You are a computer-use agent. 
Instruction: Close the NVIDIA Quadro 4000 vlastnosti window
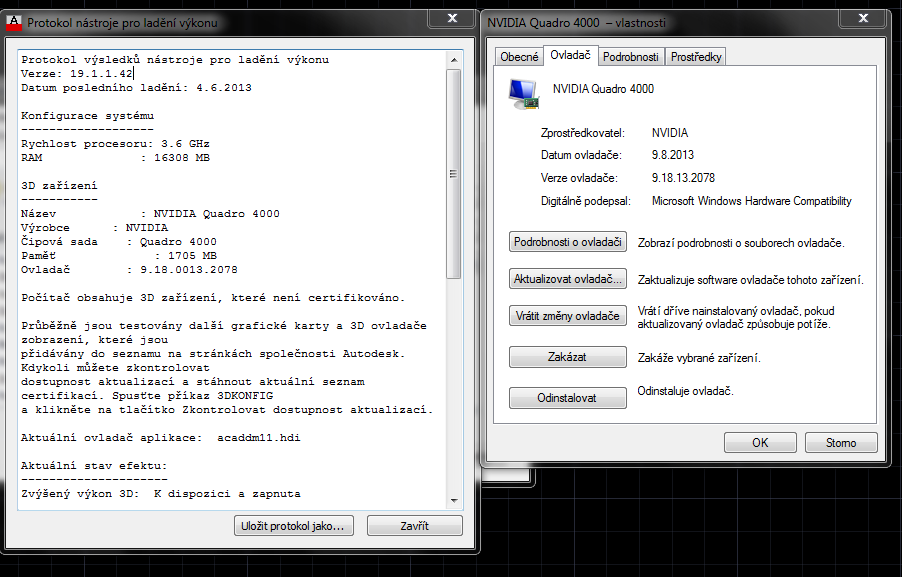click(862, 18)
